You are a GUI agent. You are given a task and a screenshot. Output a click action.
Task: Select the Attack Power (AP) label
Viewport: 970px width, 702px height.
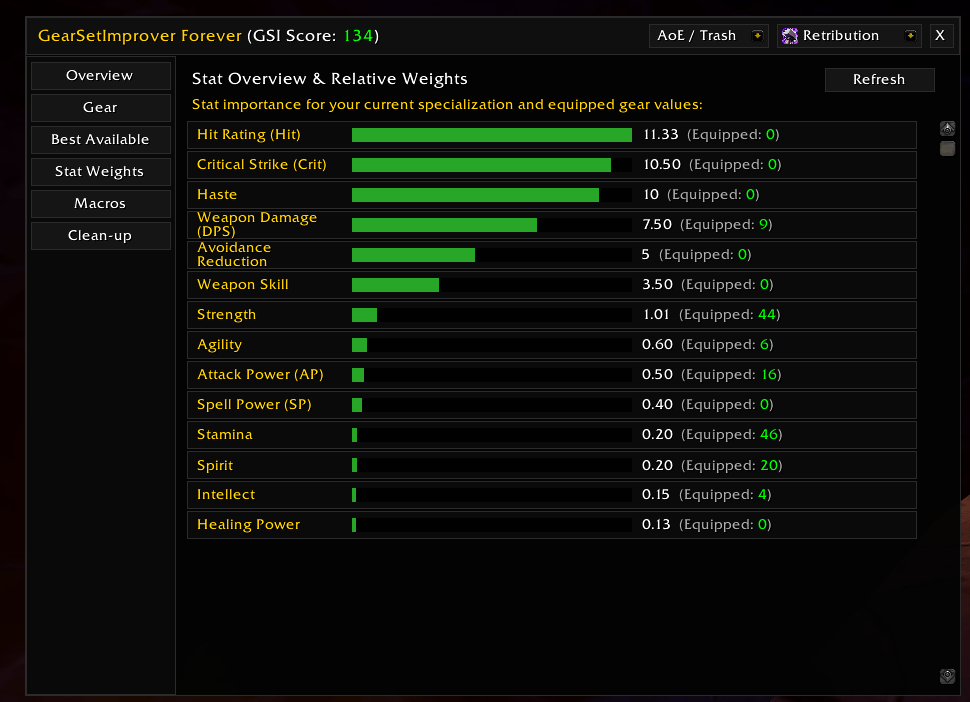[260, 375]
